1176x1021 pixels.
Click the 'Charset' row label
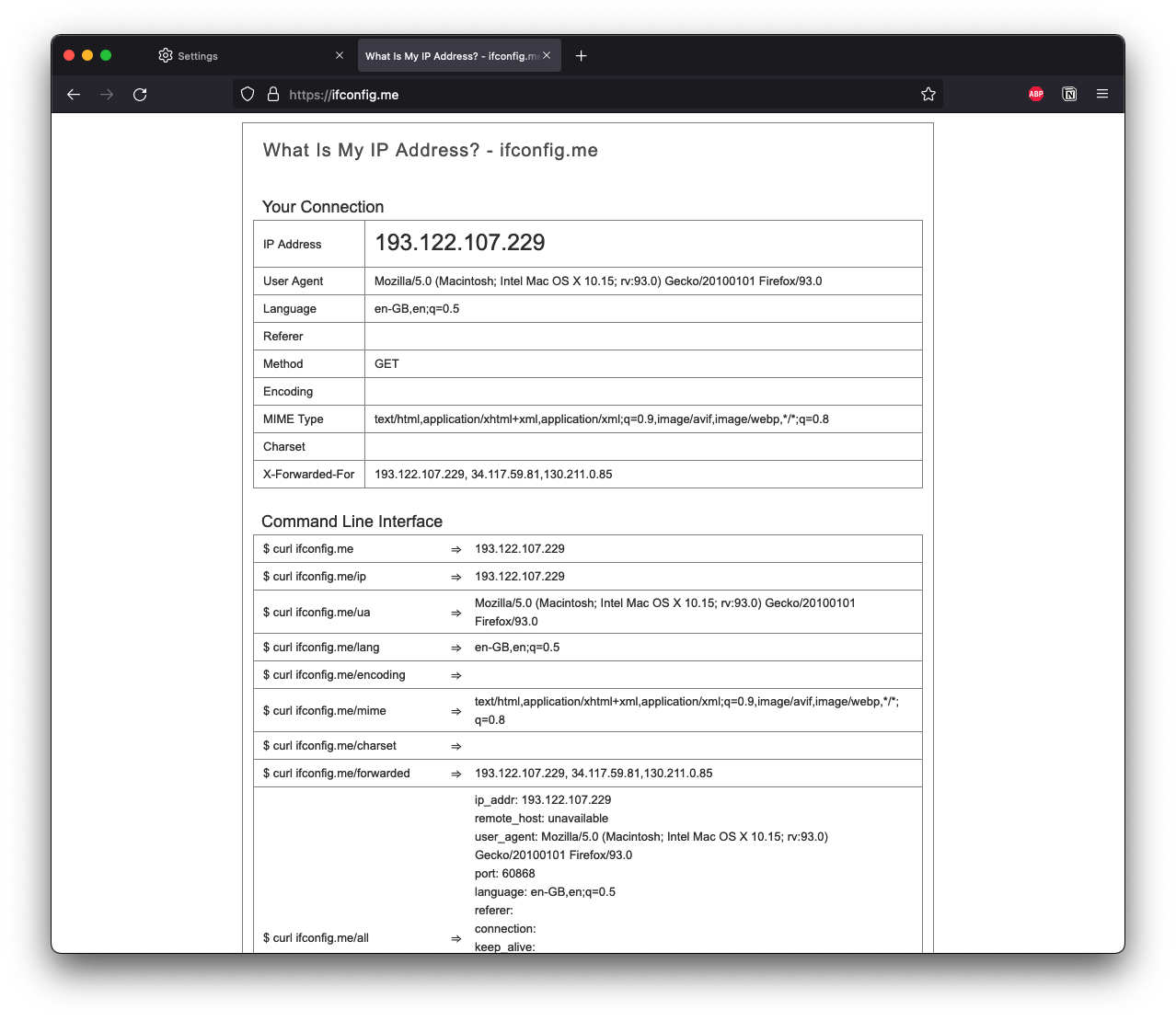point(284,447)
